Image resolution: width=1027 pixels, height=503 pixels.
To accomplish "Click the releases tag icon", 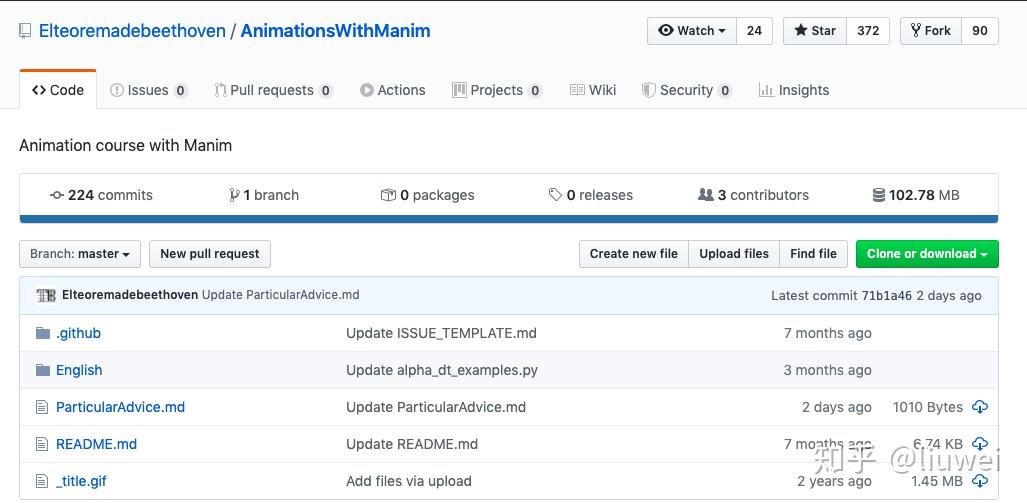I will pyautogui.click(x=555, y=195).
